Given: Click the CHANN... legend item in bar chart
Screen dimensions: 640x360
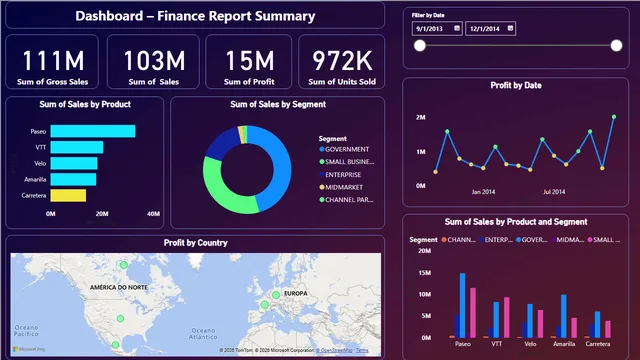Looking at the screenshot, I should [459, 240].
